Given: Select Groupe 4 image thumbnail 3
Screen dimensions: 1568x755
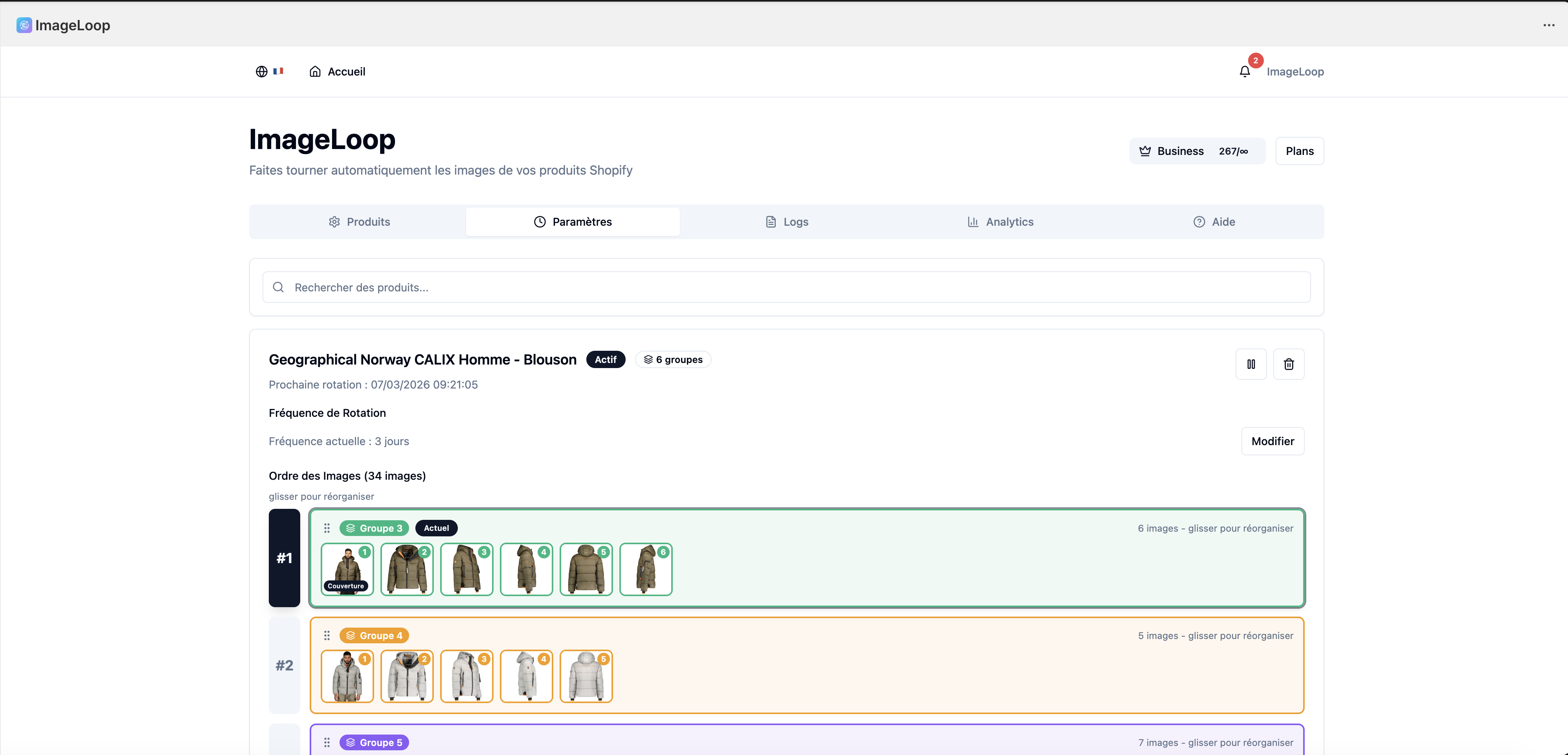Looking at the screenshot, I should [x=466, y=676].
